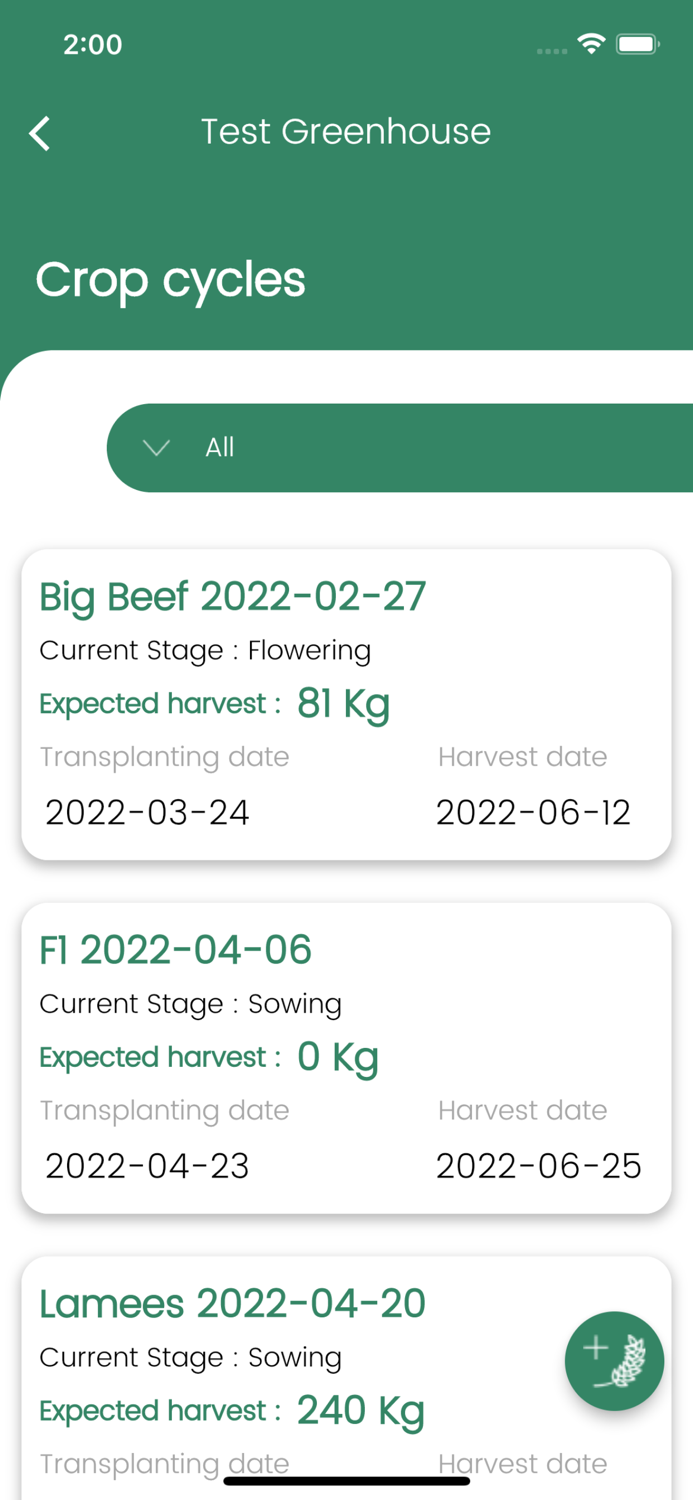Tap Big Beef expected harvest 81 Kg
This screenshot has width=693, height=1500.
point(343,704)
